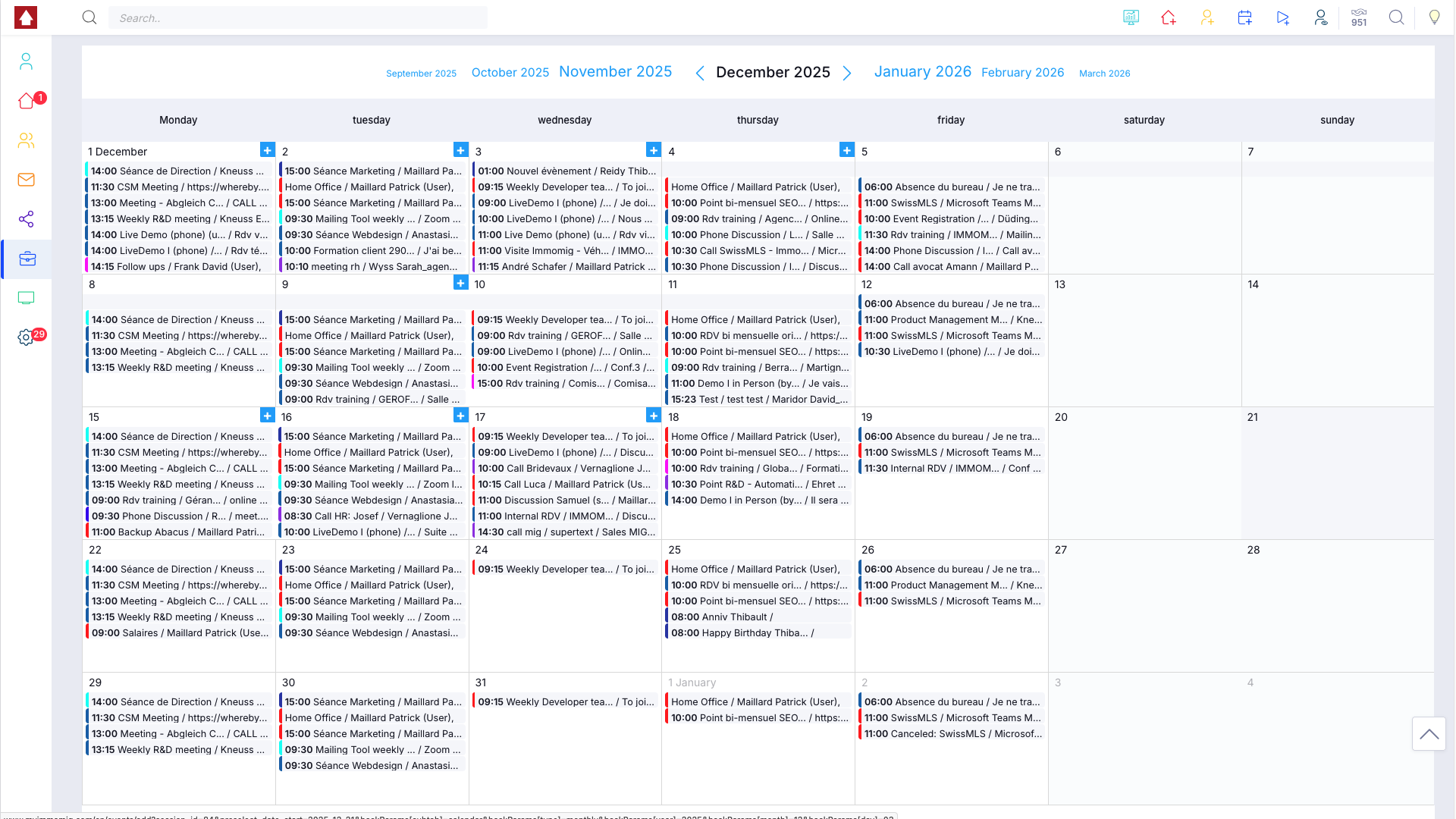1456x819 pixels.
Task: Switch to November 2025 month
Action: click(x=616, y=71)
